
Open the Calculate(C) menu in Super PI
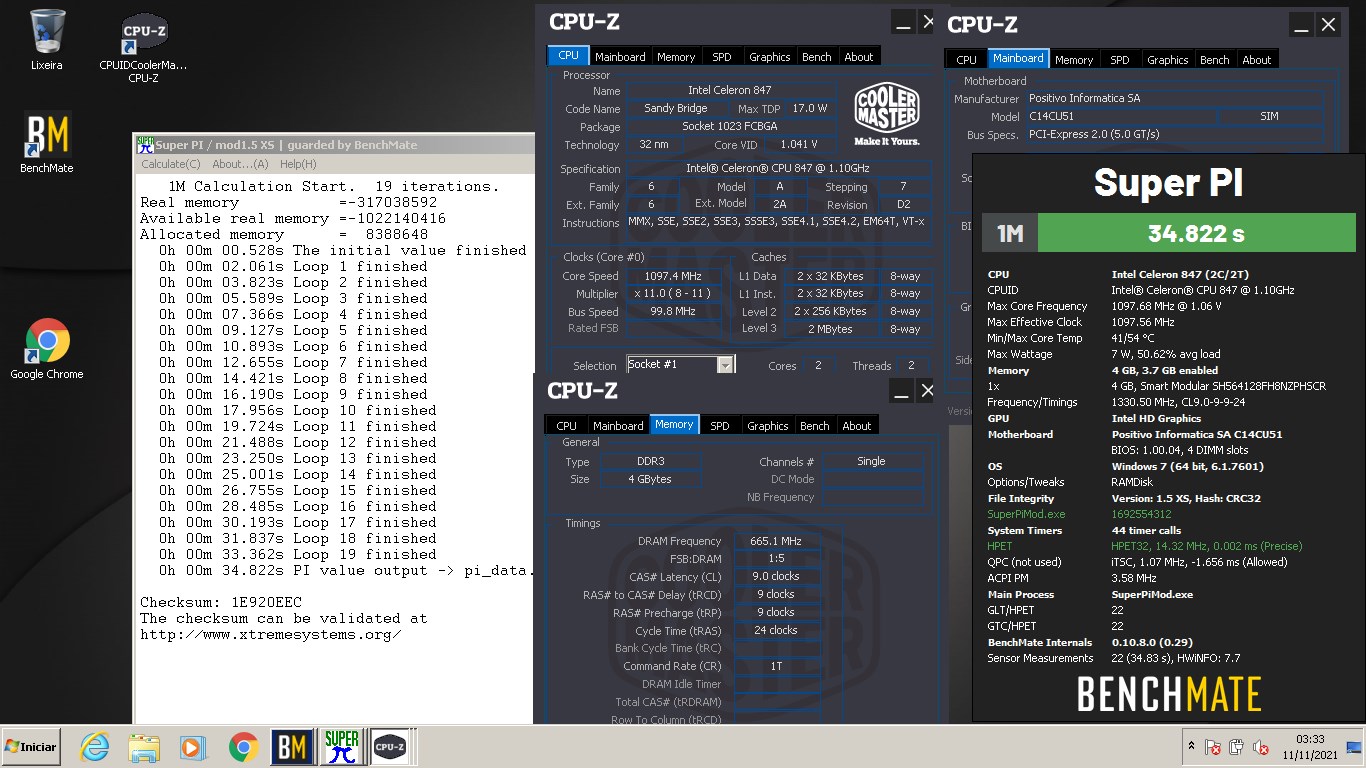(170, 164)
